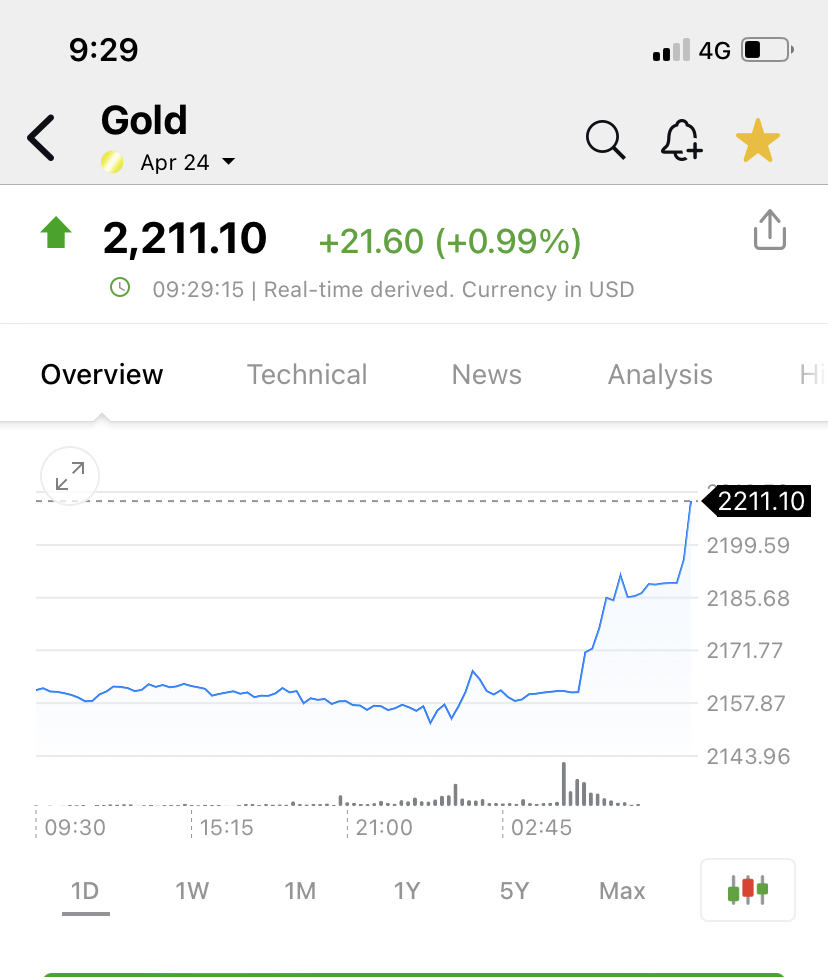Click the green up-arrow price indicator
The height and width of the screenshot is (977, 828).
click(56, 232)
